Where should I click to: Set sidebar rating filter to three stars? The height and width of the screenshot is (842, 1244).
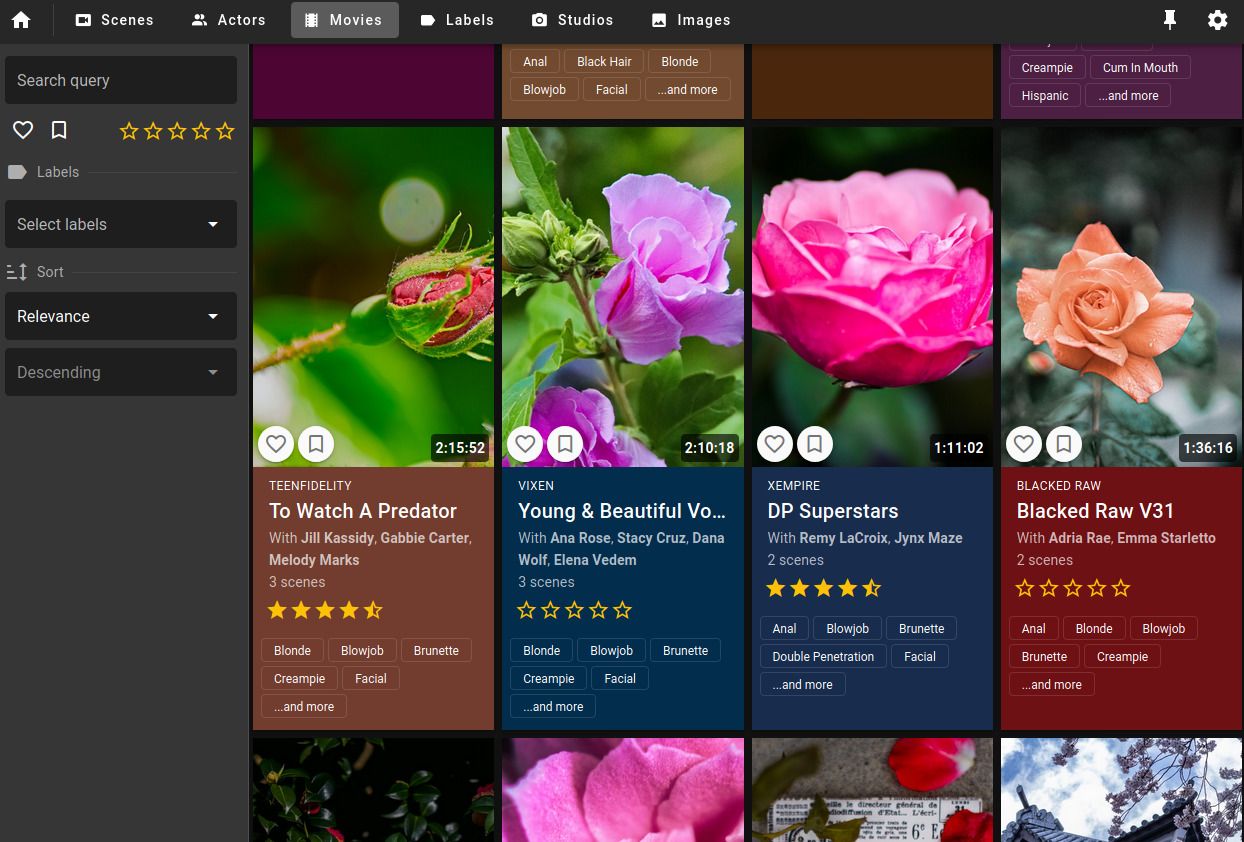pyautogui.click(x=177, y=131)
